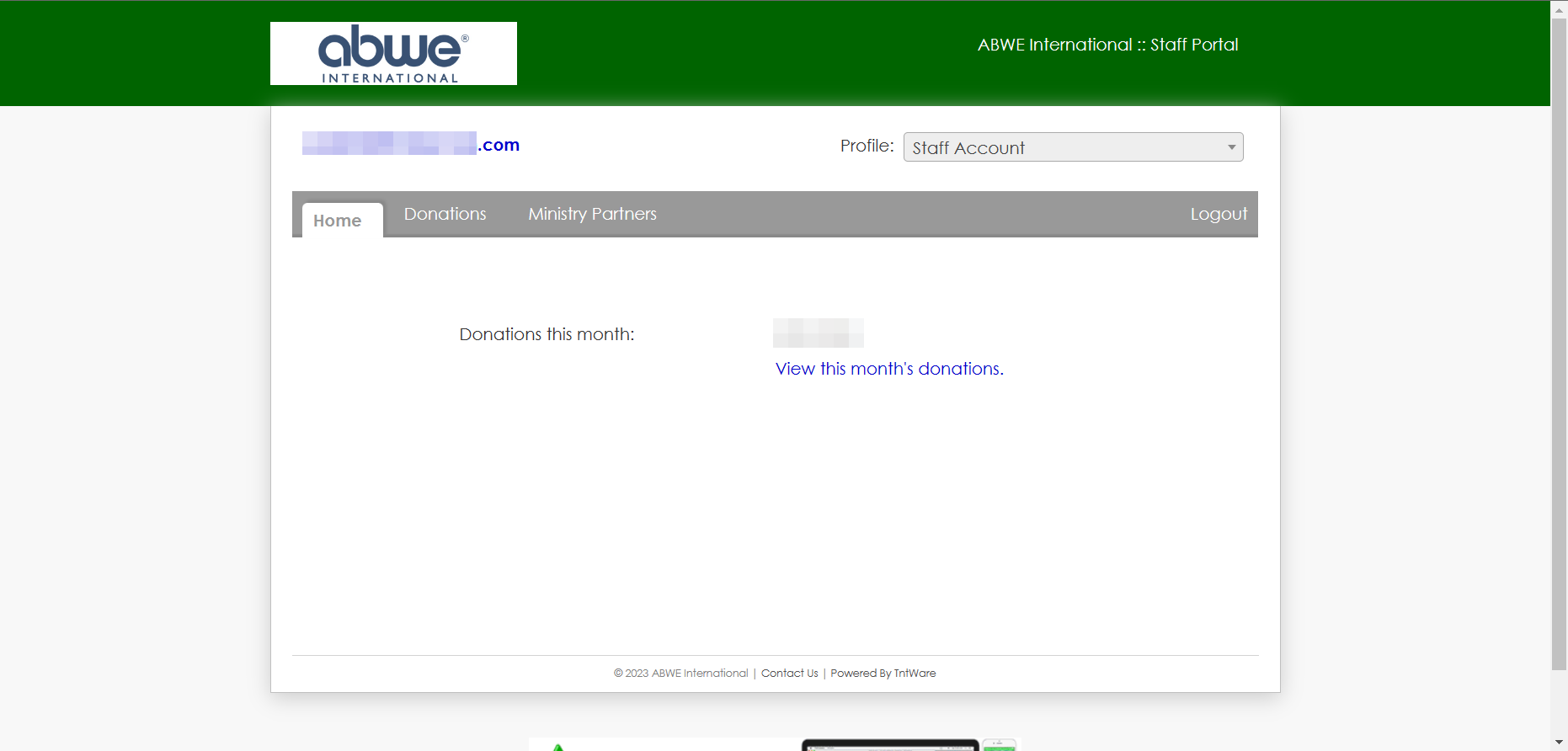Click the page scrollbar up arrow

[x=1559, y=8]
